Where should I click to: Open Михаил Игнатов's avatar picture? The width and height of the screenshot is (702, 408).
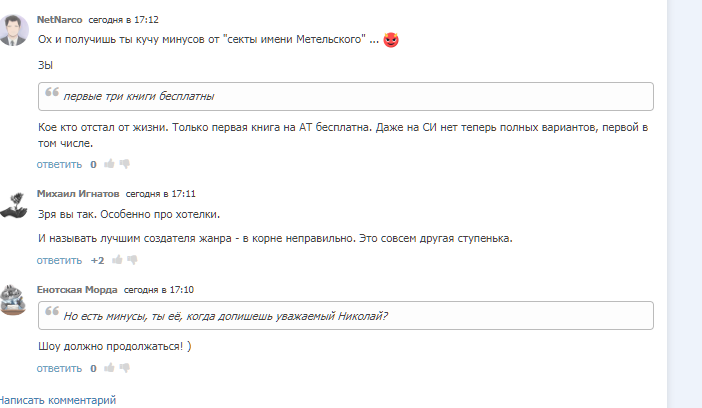(x=12, y=204)
